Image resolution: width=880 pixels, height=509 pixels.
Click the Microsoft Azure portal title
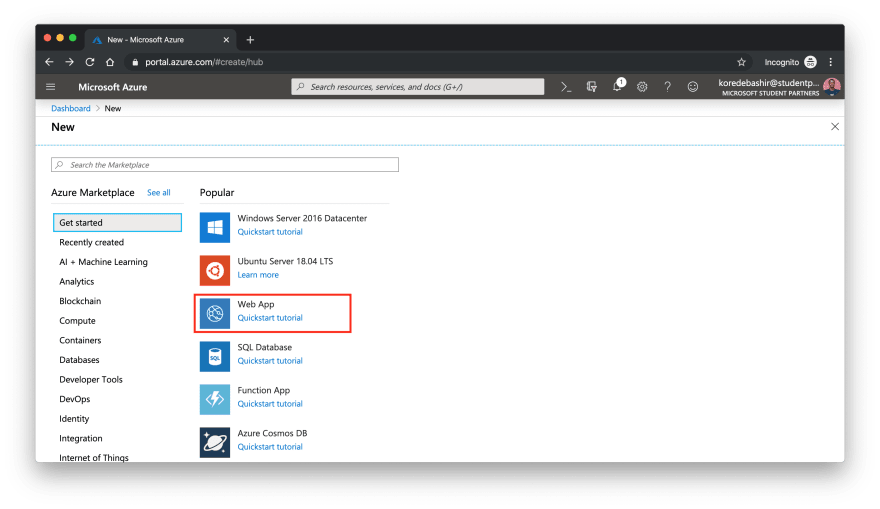(x=113, y=87)
